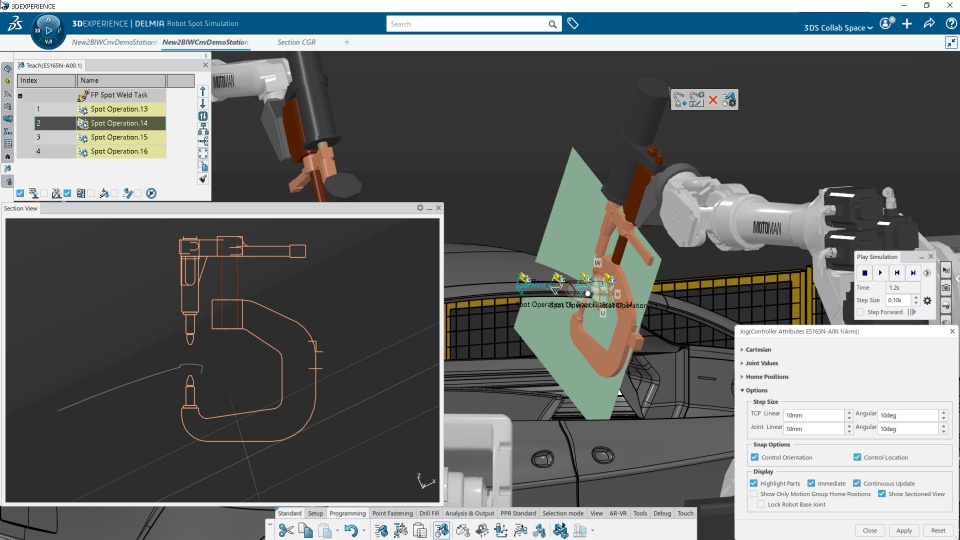Open 3DS Collab Space dropdown
The height and width of the screenshot is (540, 960).
pyautogui.click(x=838, y=28)
